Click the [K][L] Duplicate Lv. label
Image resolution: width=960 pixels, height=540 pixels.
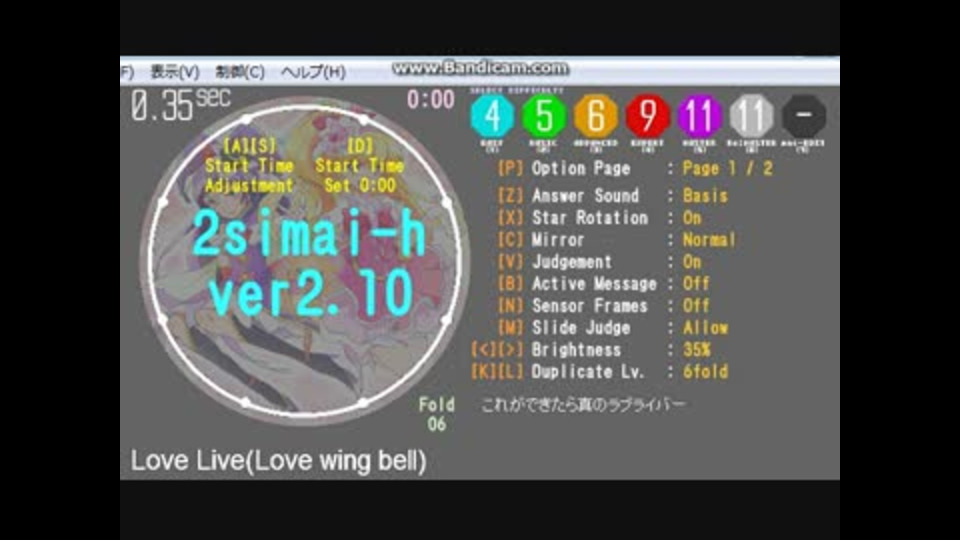[557, 372]
